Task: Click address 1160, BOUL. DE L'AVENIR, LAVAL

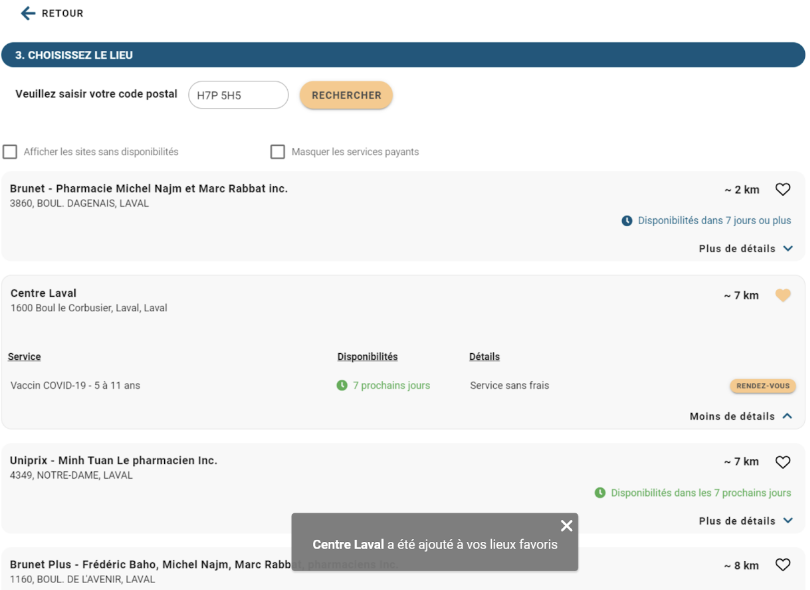Action: pyautogui.click(x=82, y=579)
